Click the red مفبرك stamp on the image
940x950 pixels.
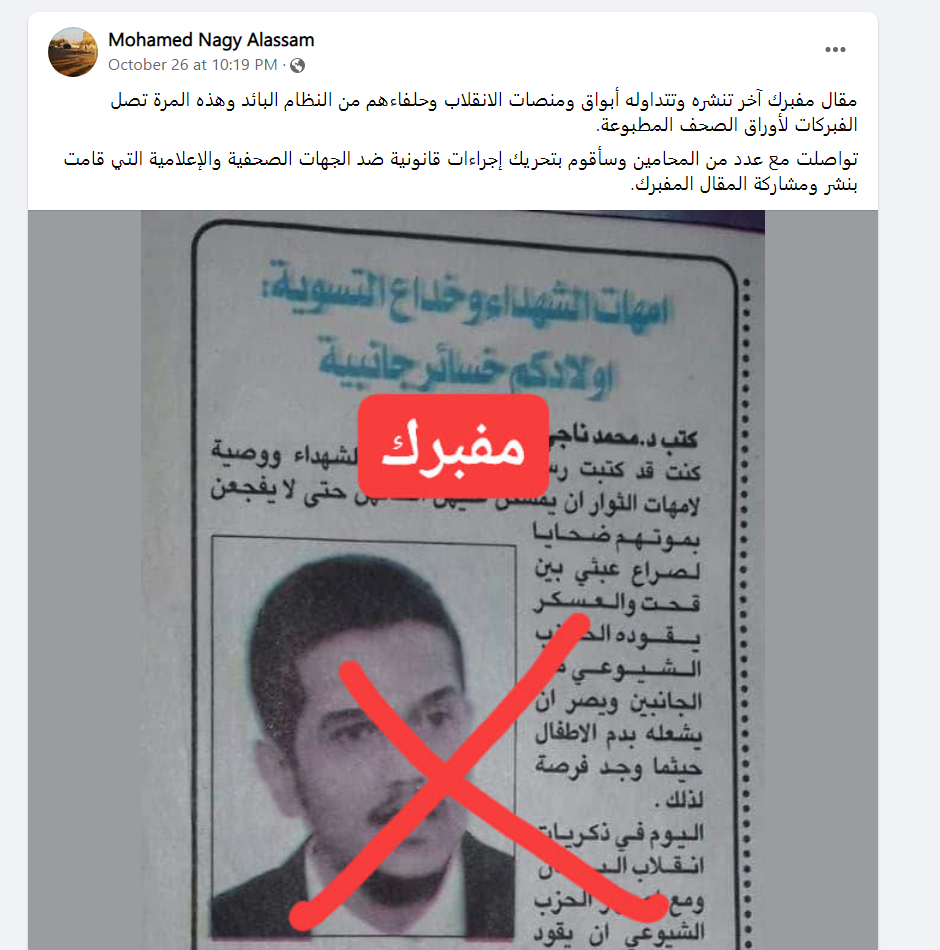click(453, 445)
